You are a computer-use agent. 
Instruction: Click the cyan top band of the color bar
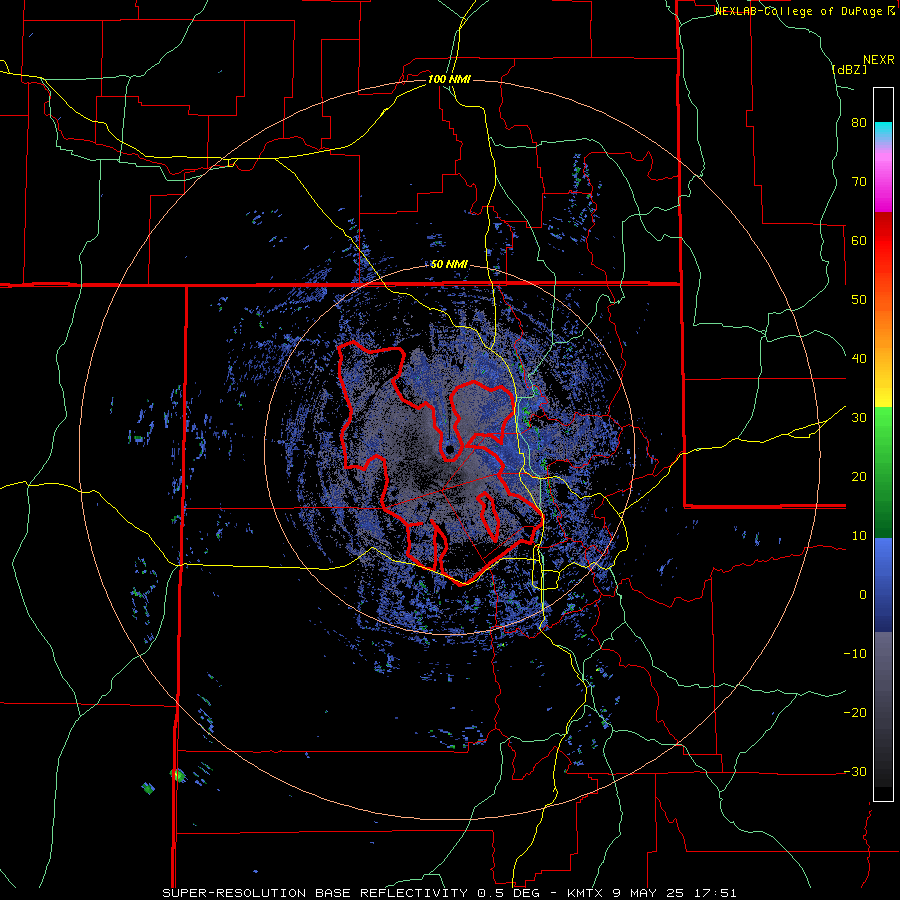(883, 130)
